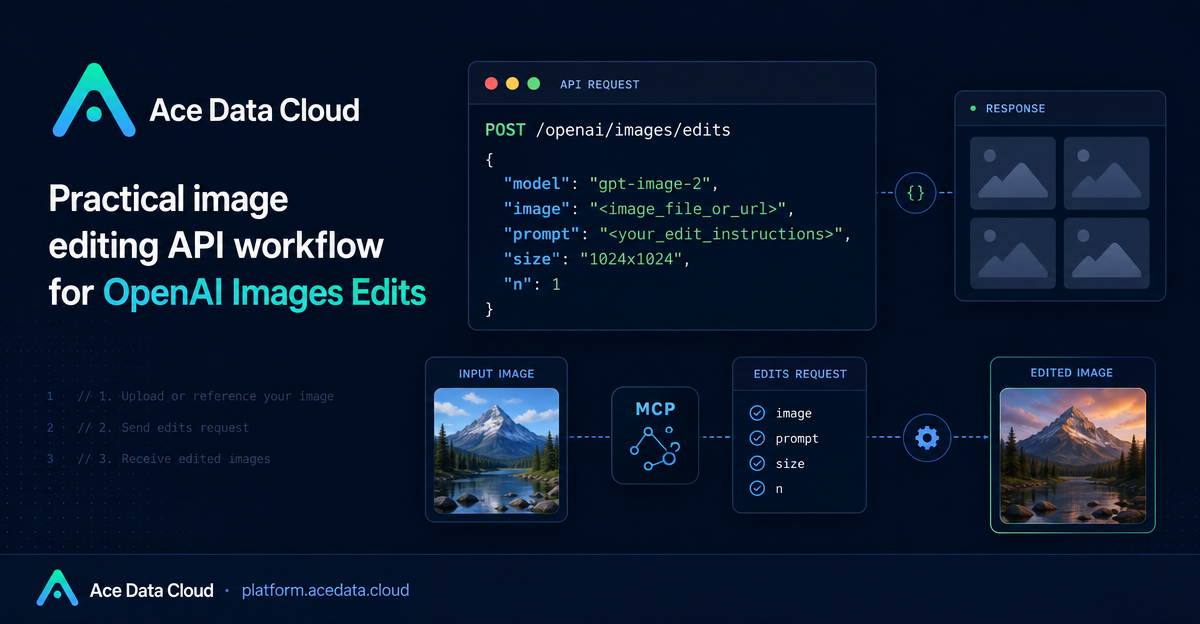Click the API REQUEST window title

click(600, 84)
